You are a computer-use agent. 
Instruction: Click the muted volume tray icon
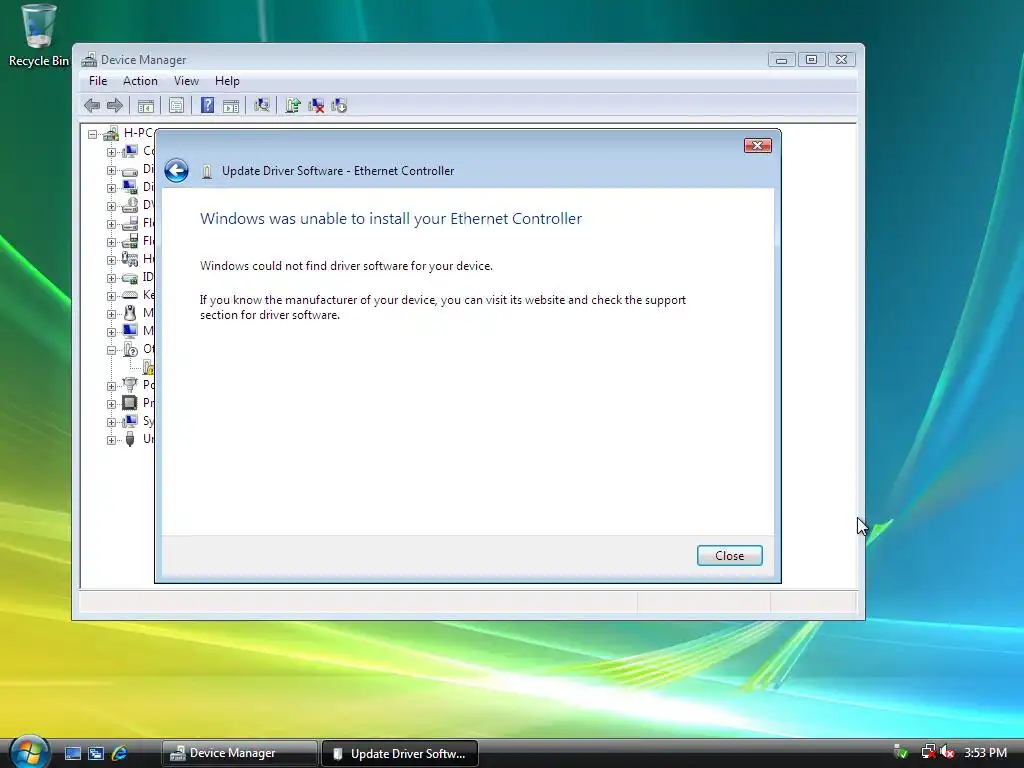(x=948, y=752)
